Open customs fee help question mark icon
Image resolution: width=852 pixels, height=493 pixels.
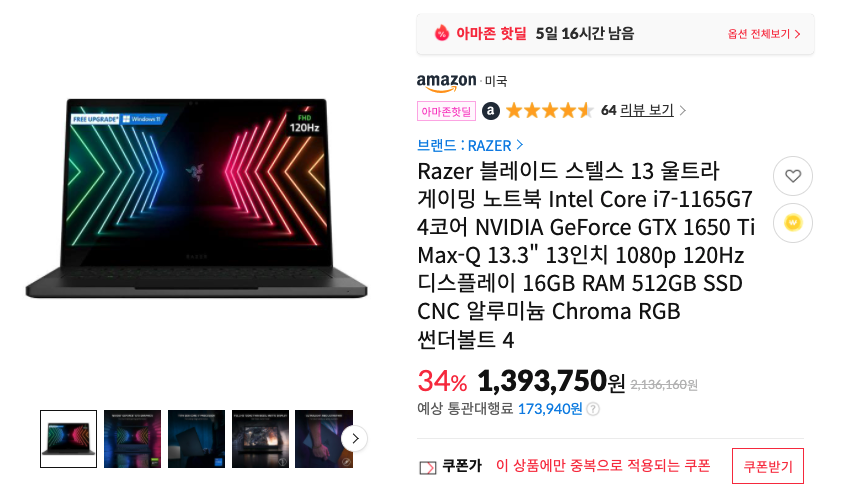click(593, 409)
